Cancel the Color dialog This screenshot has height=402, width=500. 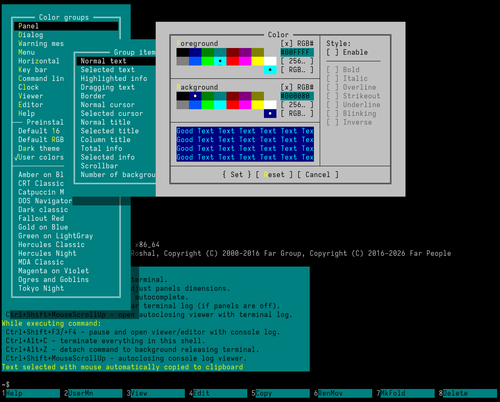[318, 174]
